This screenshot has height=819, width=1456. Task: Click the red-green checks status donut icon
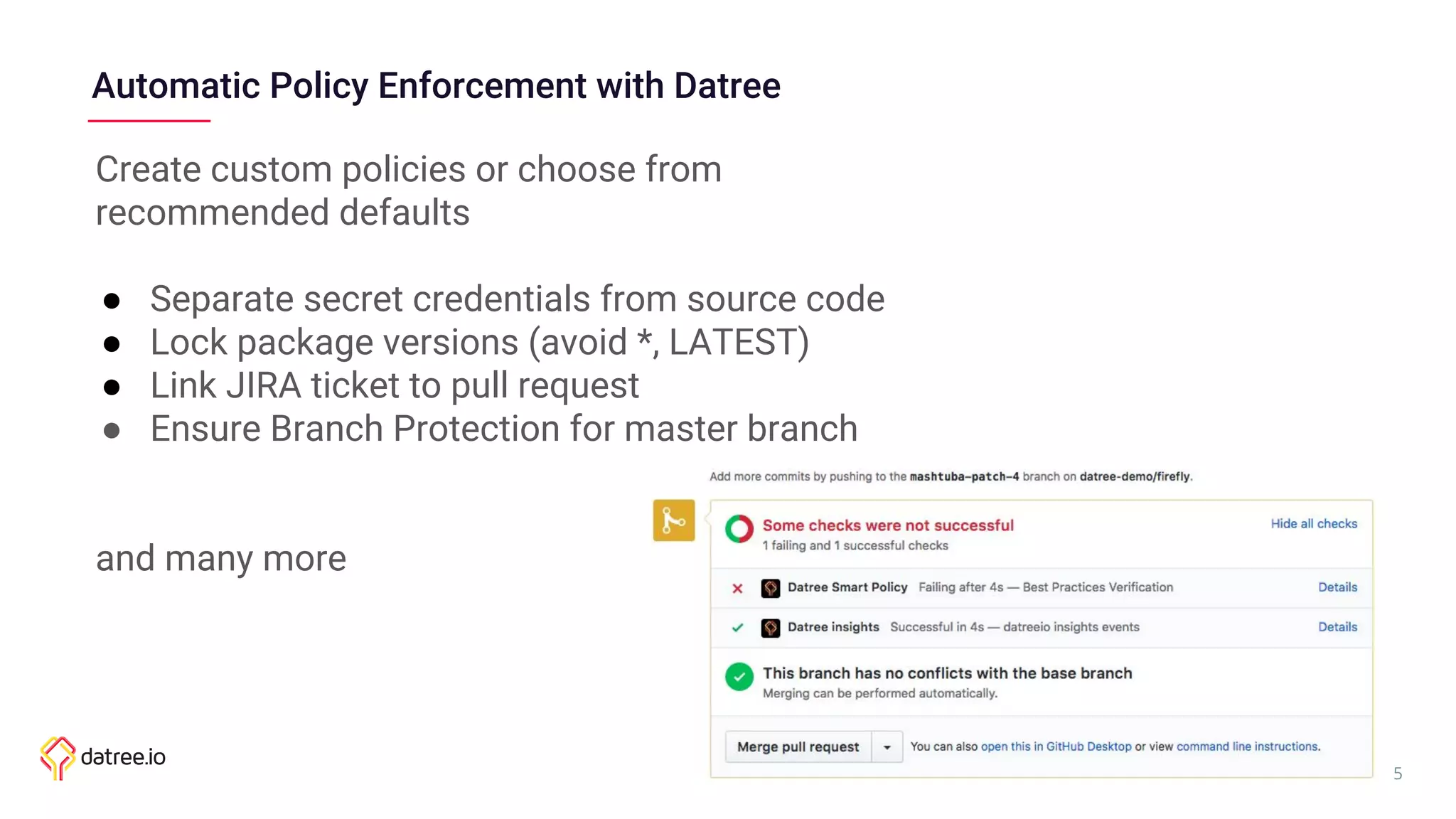pos(739,529)
